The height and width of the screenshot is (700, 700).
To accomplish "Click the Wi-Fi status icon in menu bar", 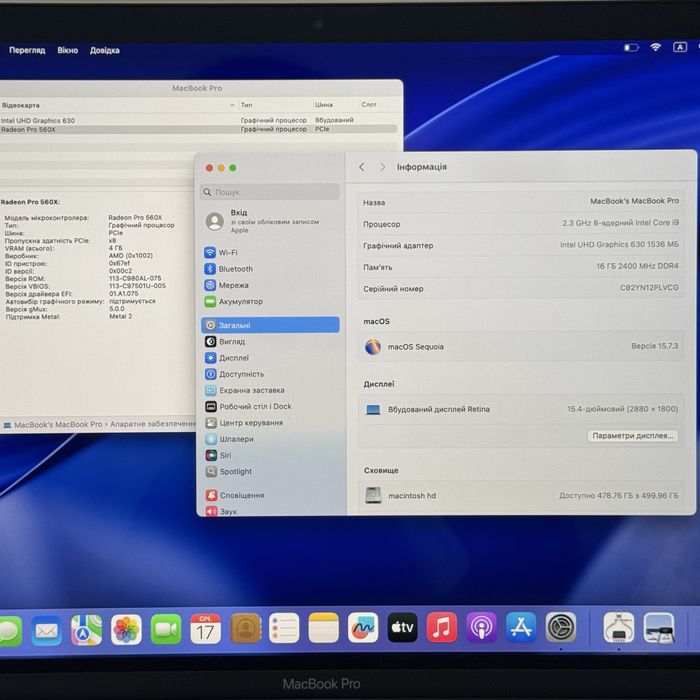I will coord(655,47).
